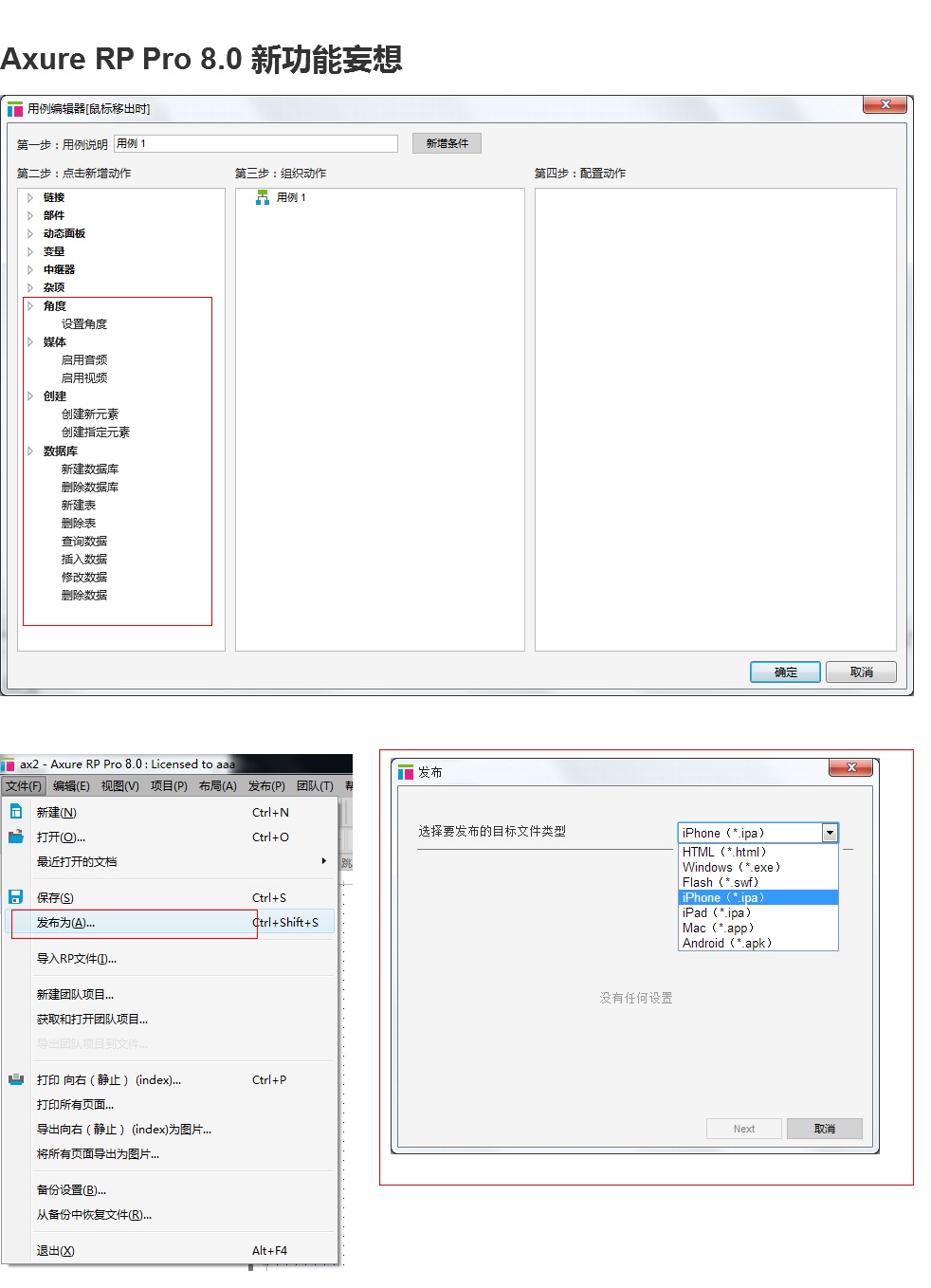Screen dimensions: 931x1288
Task: Expand the 链接 action group
Action: [x=30, y=197]
